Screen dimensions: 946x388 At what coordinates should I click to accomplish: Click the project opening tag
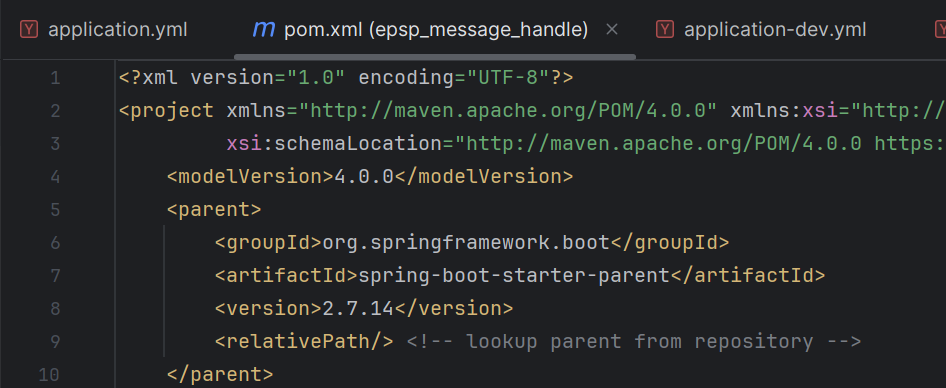[x=167, y=111]
